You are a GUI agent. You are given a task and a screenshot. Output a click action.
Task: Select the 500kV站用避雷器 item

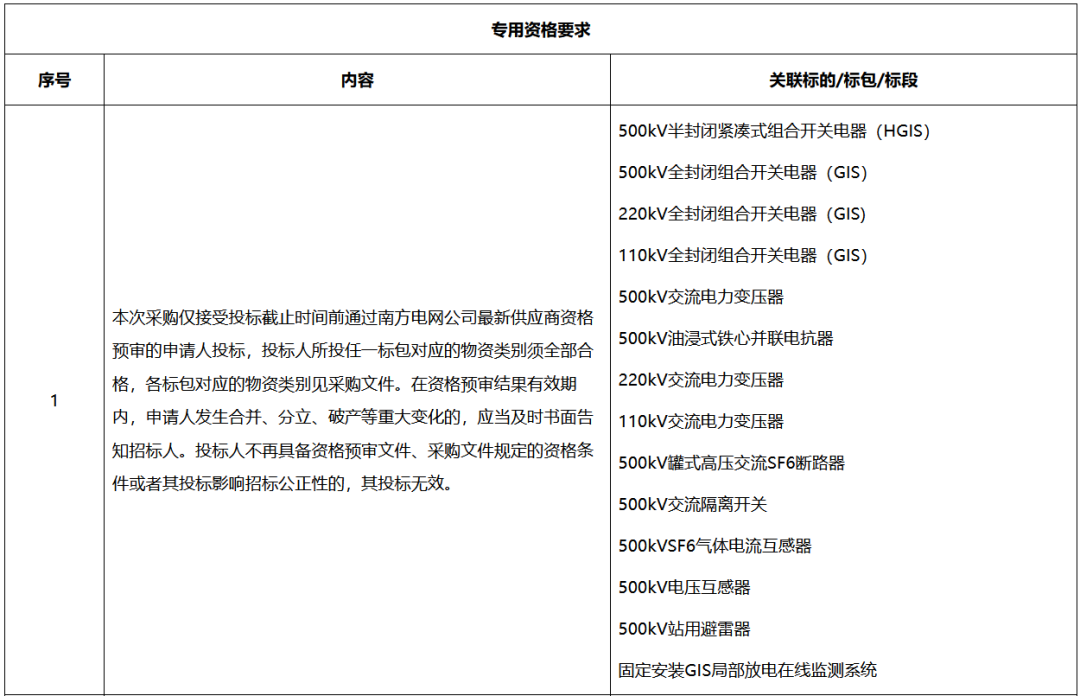tap(685, 629)
